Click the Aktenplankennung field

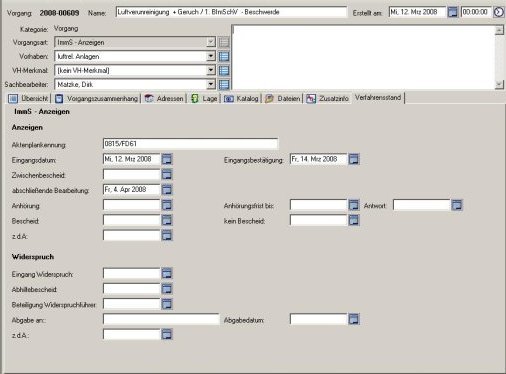(190, 144)
